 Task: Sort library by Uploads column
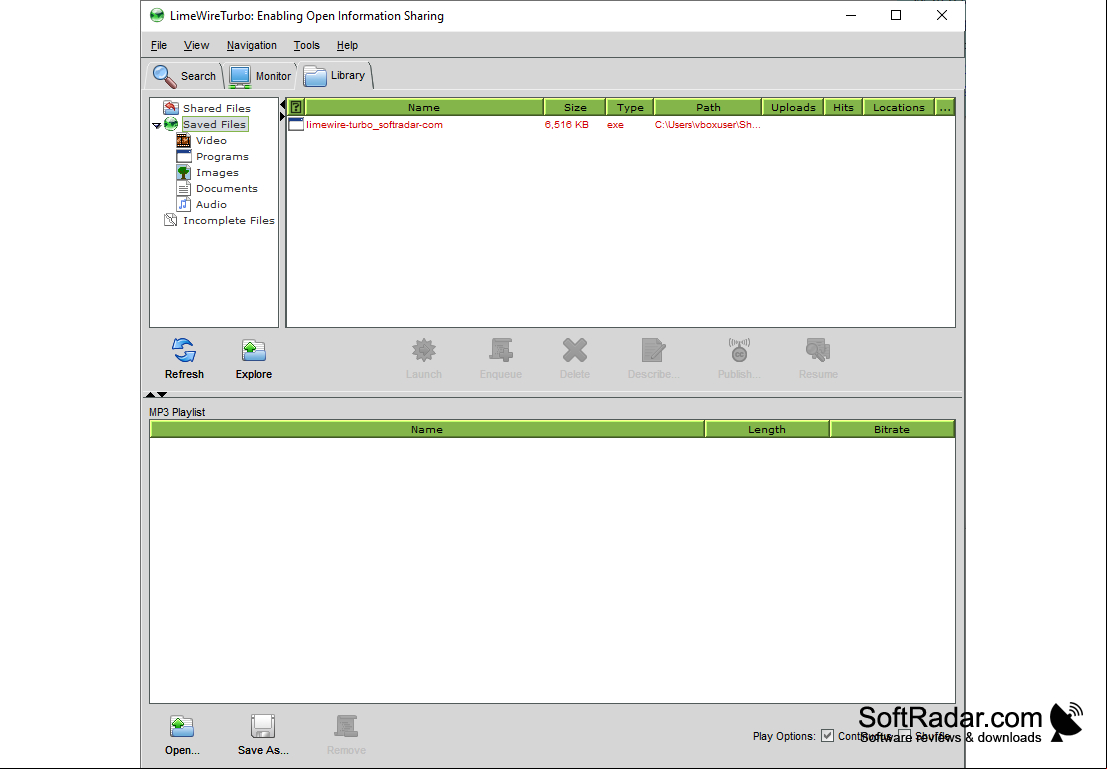[793, 107]
